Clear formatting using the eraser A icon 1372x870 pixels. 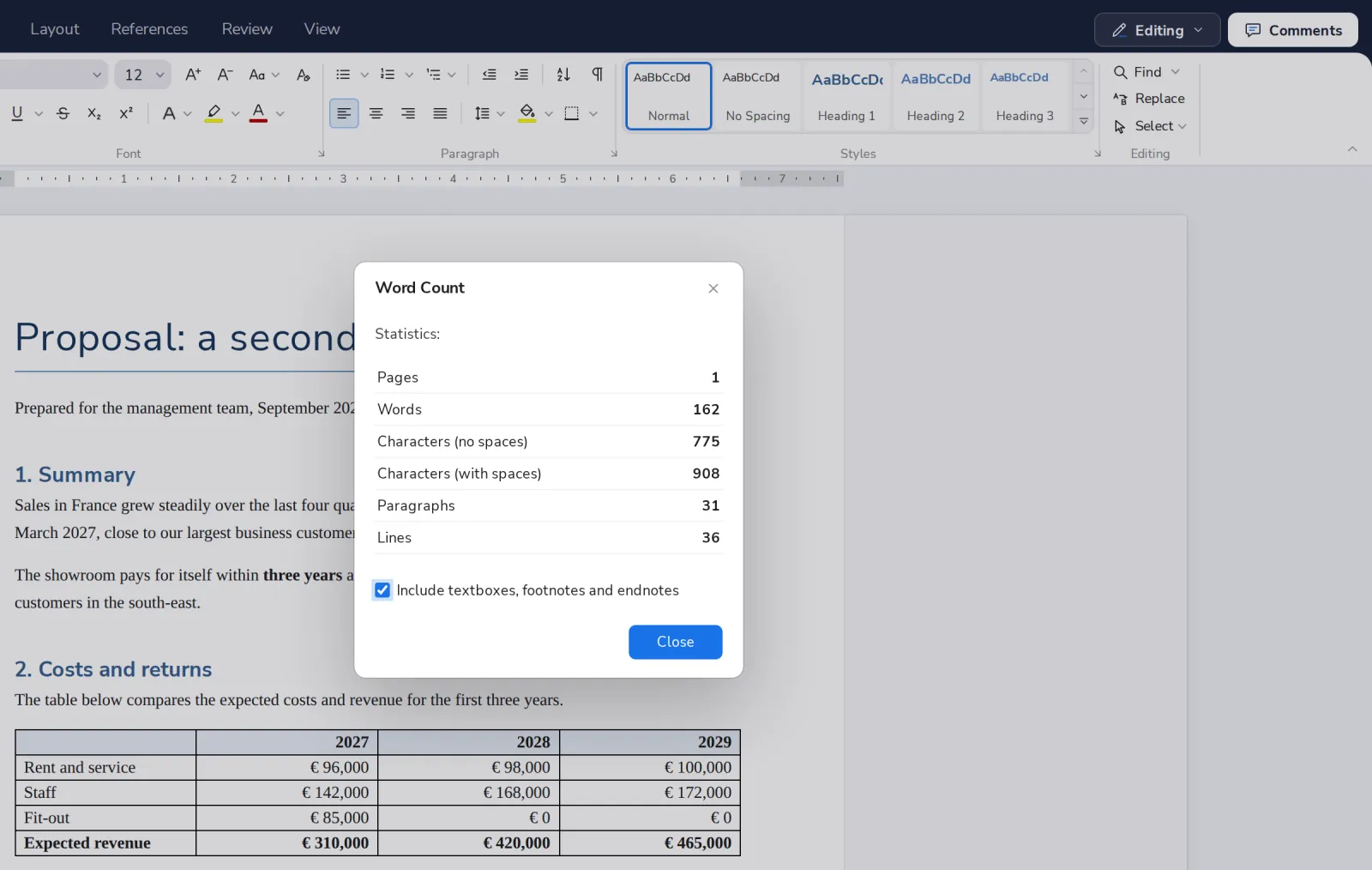303,75
